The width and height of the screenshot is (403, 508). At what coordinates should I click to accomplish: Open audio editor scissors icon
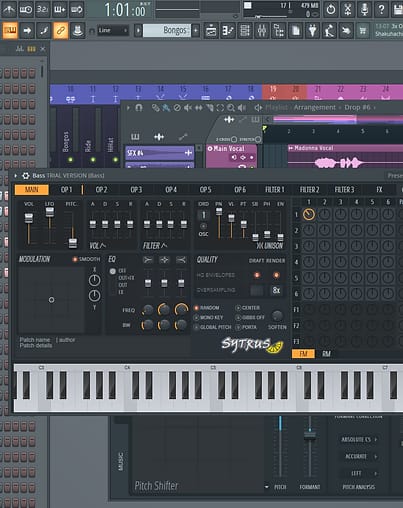348,9
